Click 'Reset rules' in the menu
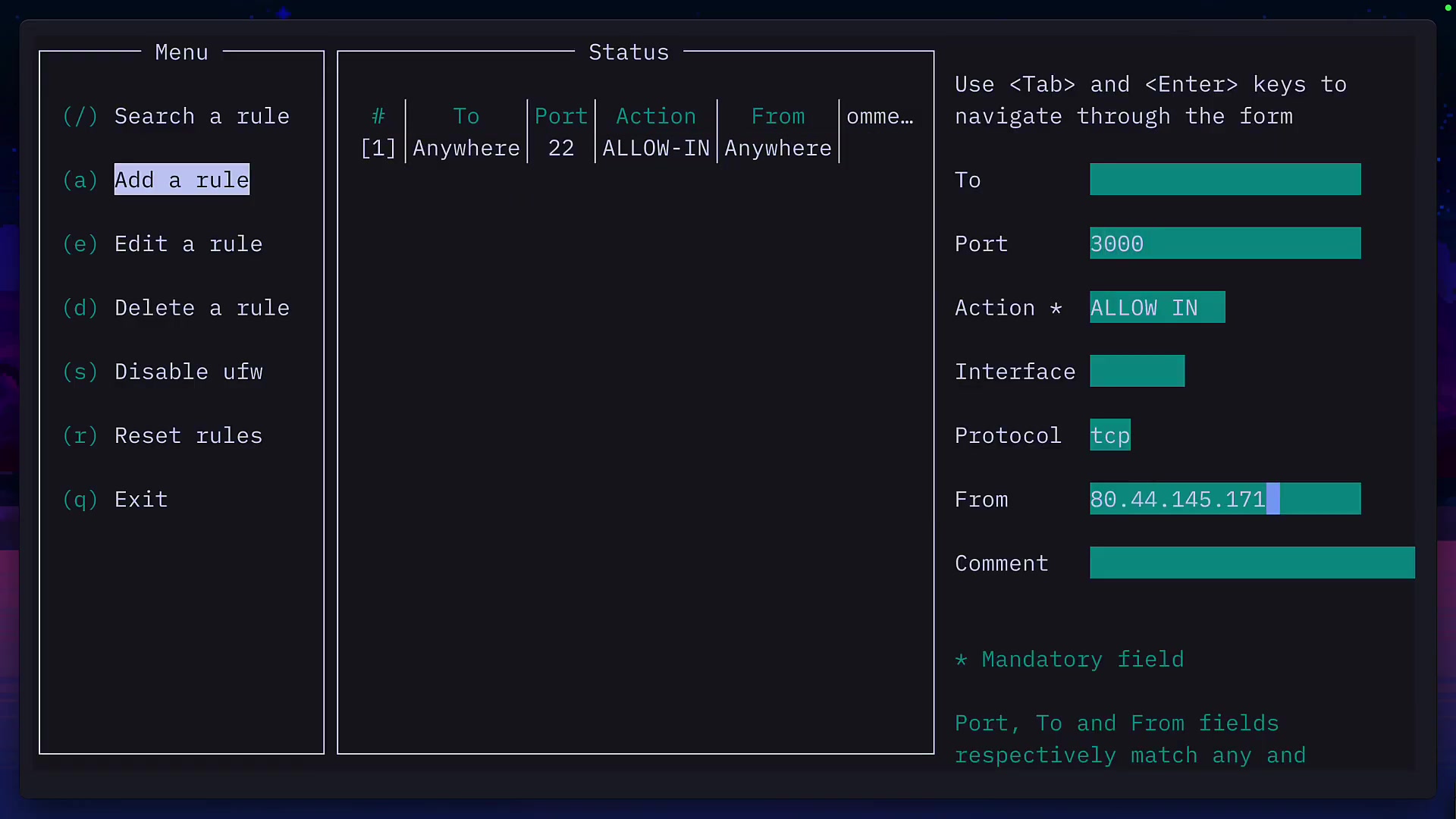 coord(188,435)
